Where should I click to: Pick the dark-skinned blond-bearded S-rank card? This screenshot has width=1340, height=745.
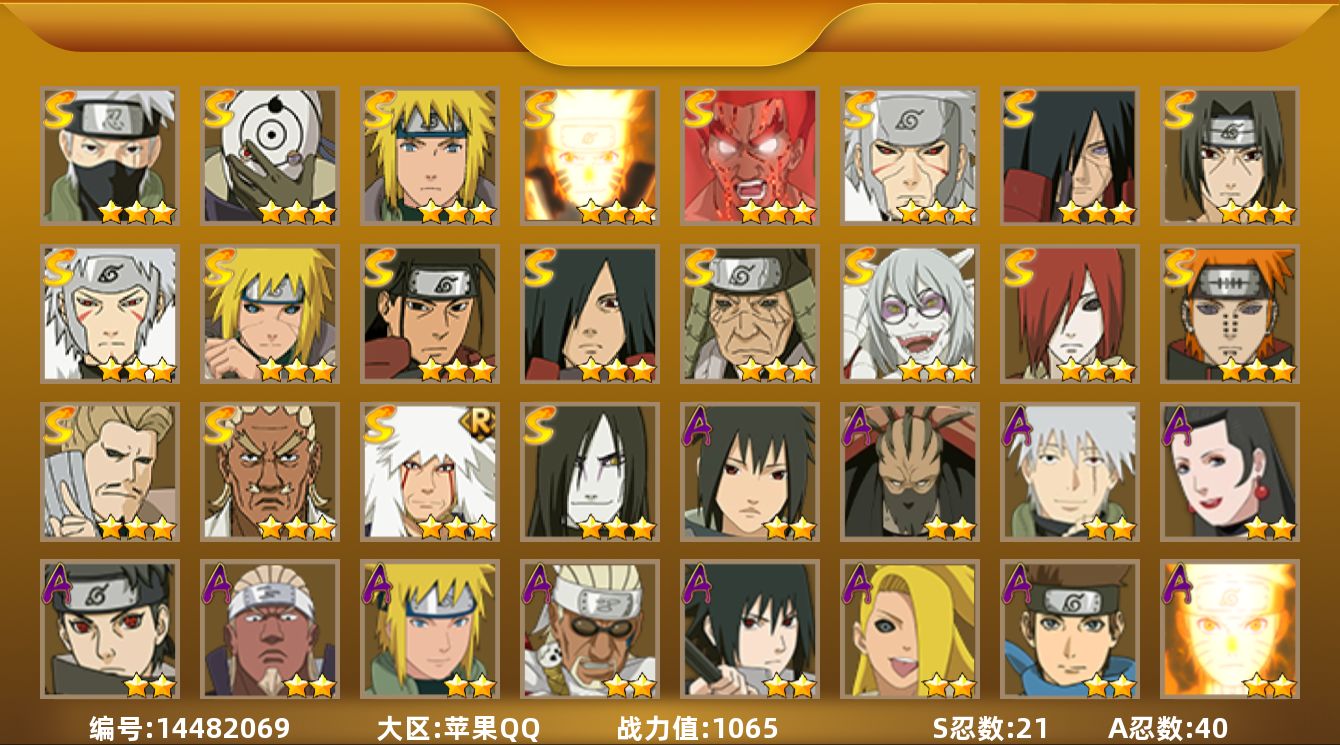point(269,471)
